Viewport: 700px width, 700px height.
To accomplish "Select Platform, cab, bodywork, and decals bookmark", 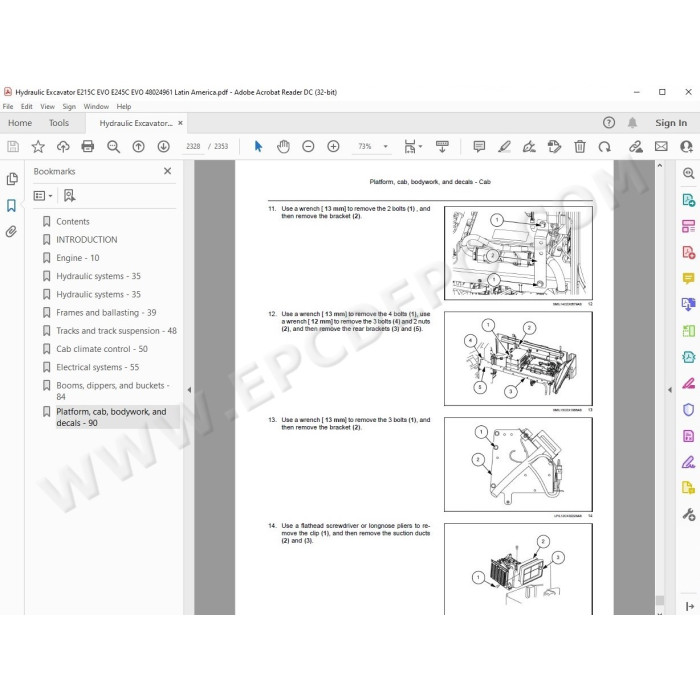I will click(111, 417).
